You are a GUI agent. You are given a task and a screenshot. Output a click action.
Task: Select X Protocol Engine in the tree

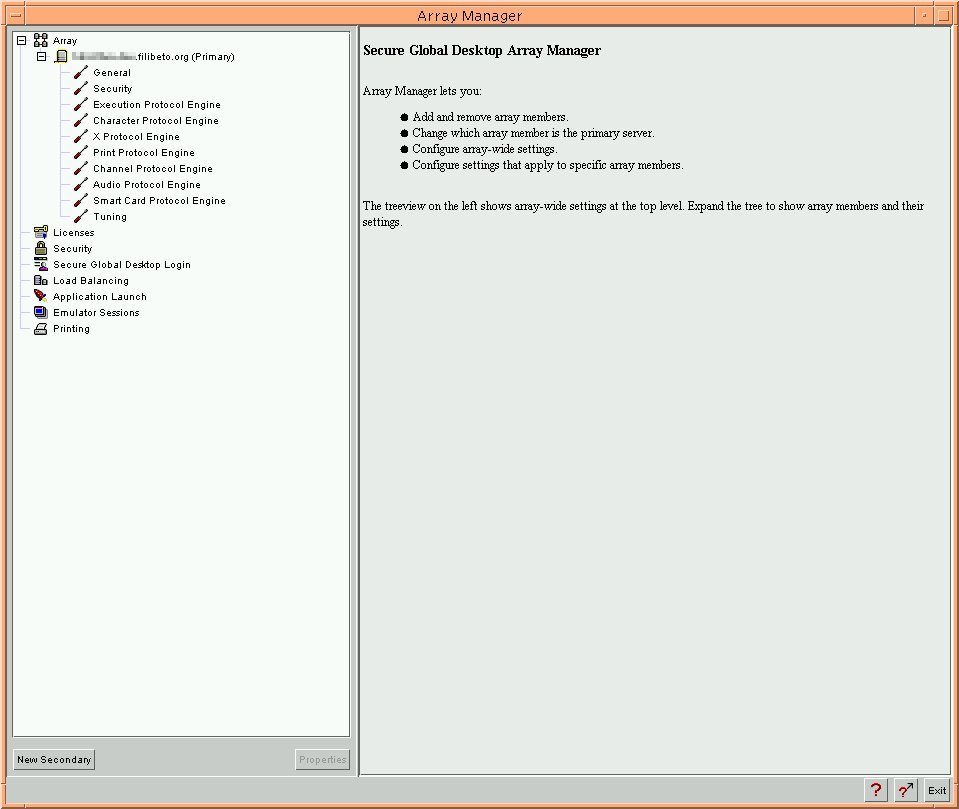136,137
